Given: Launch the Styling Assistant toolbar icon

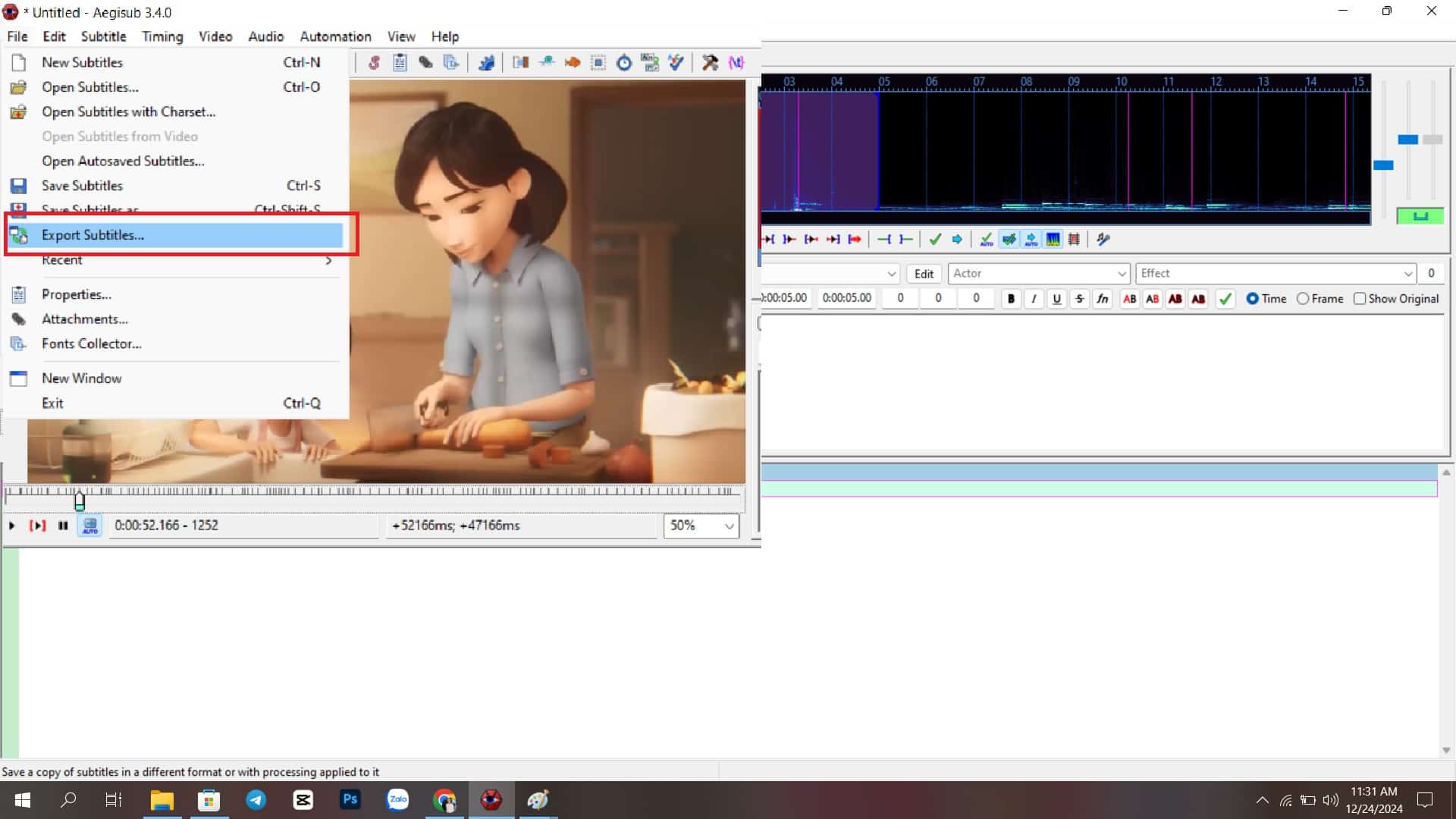Looking at the screenshot, I should tap(547, 63).
